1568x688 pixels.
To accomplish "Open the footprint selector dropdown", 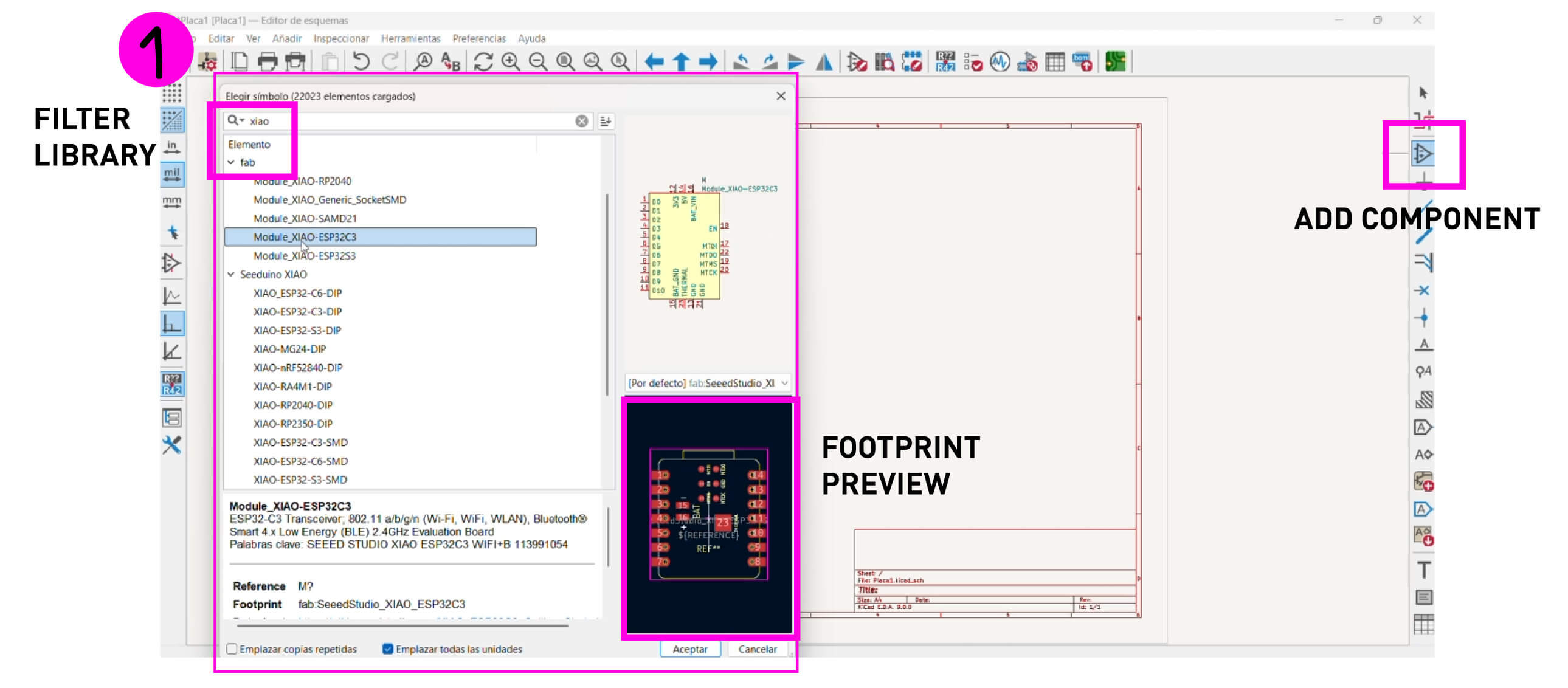I will pos(785,384).
